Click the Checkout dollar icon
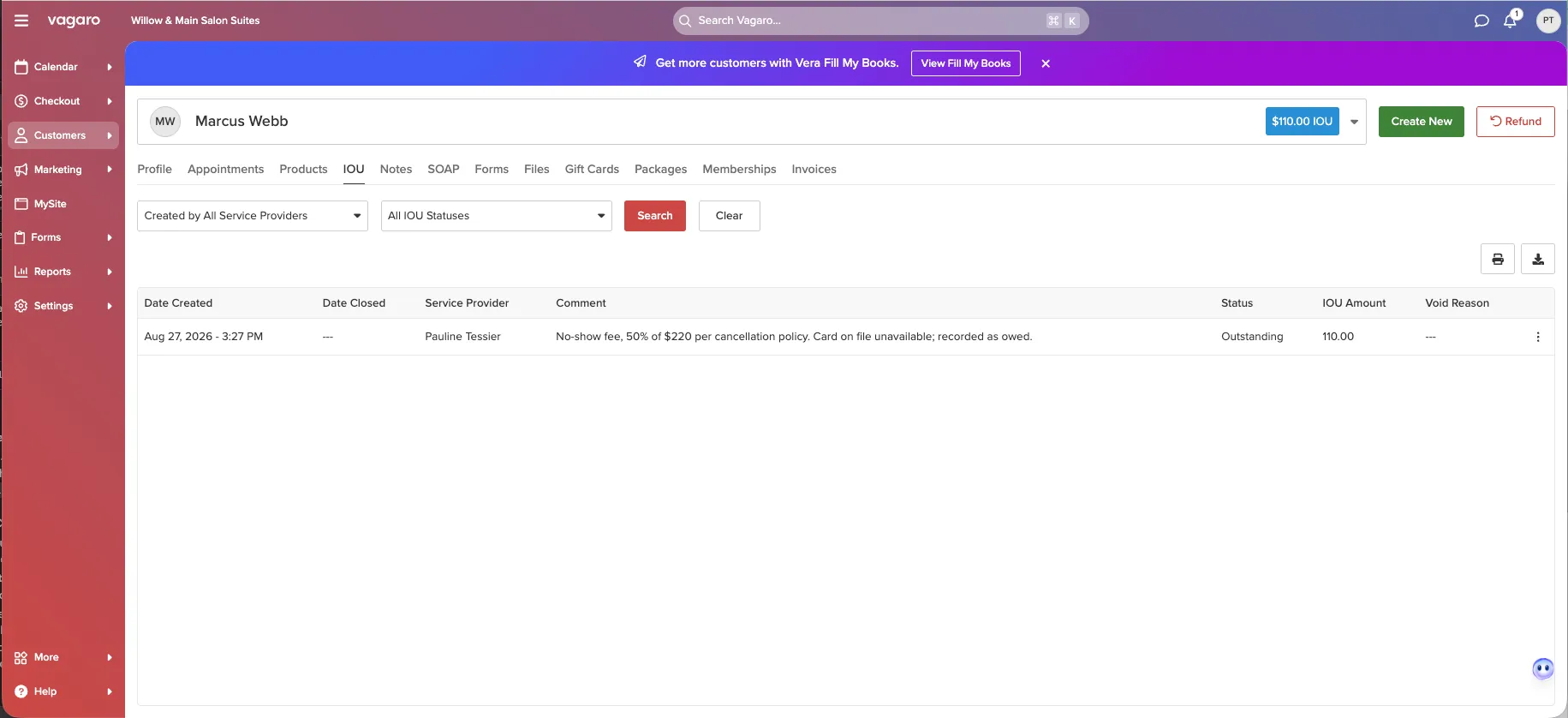This screenshot has width=1568, height=718. pyautogui.click(x=21, y=101)
